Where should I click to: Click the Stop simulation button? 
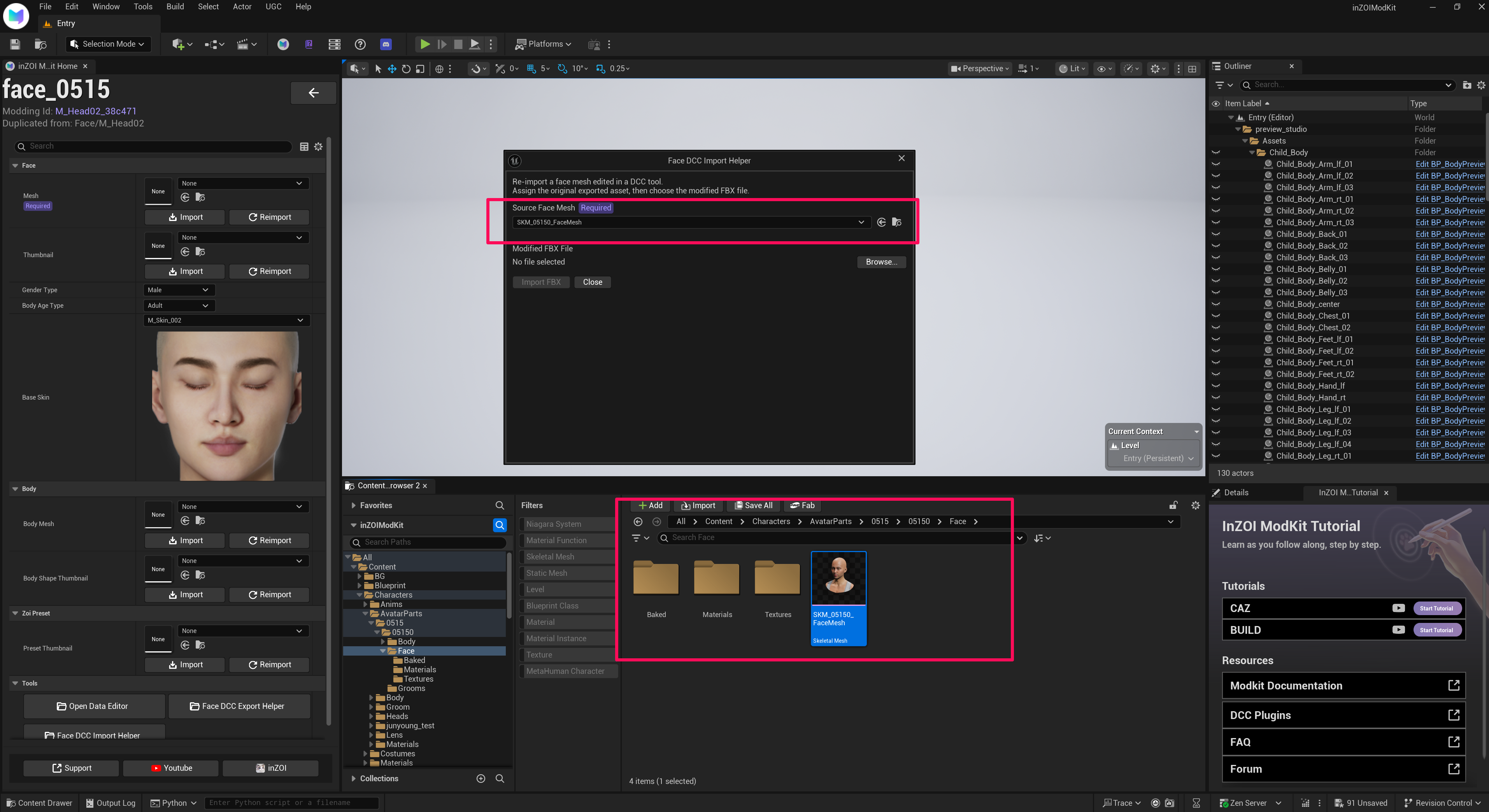[x=458, y=44]
